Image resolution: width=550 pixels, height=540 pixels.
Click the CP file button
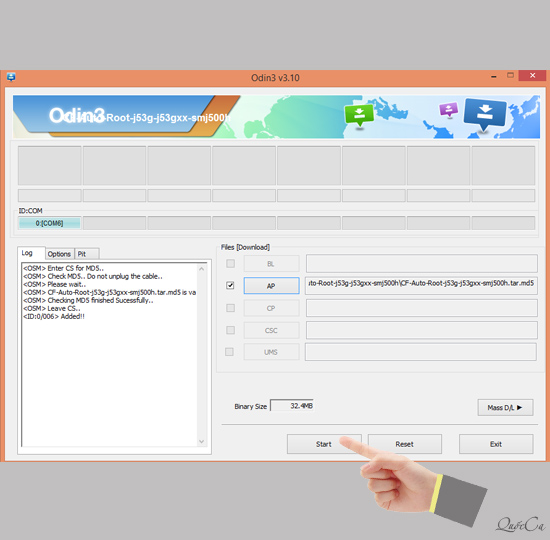271,308
